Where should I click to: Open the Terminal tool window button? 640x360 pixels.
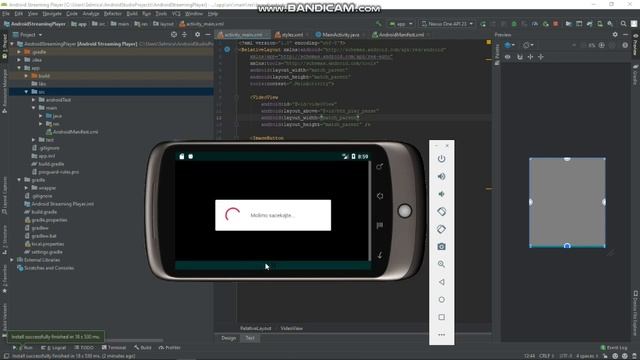tap(114, 348)
